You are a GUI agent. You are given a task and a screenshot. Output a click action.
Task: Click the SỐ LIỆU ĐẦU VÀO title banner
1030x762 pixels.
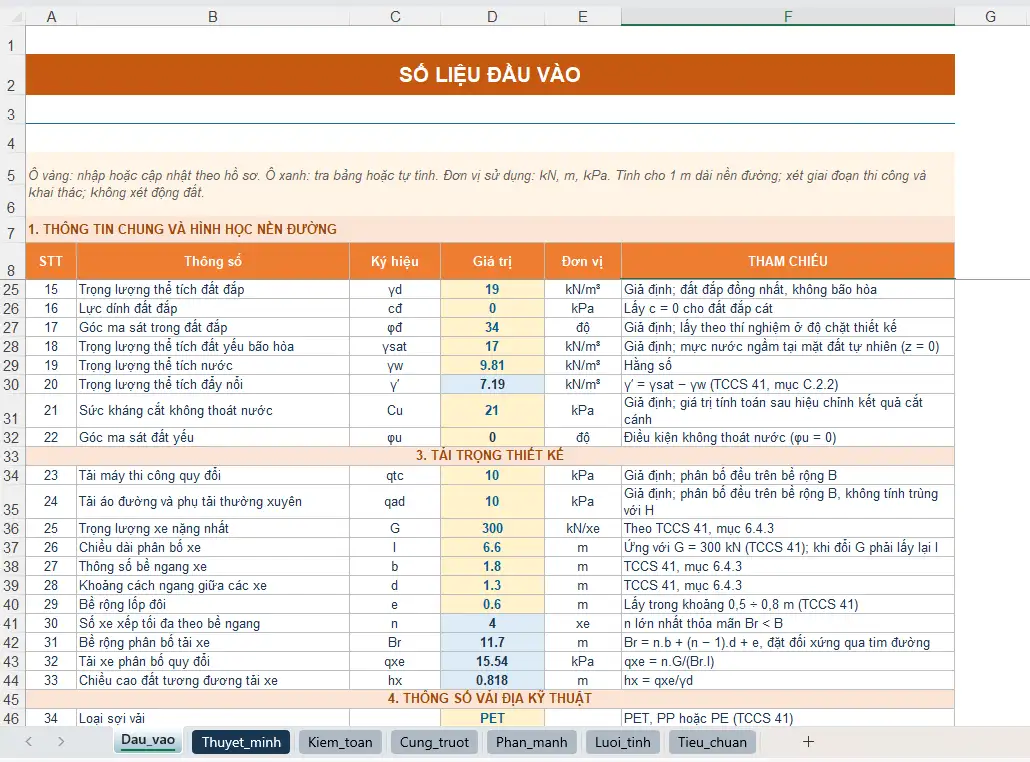pyautogui.click(x=490, y=74)
